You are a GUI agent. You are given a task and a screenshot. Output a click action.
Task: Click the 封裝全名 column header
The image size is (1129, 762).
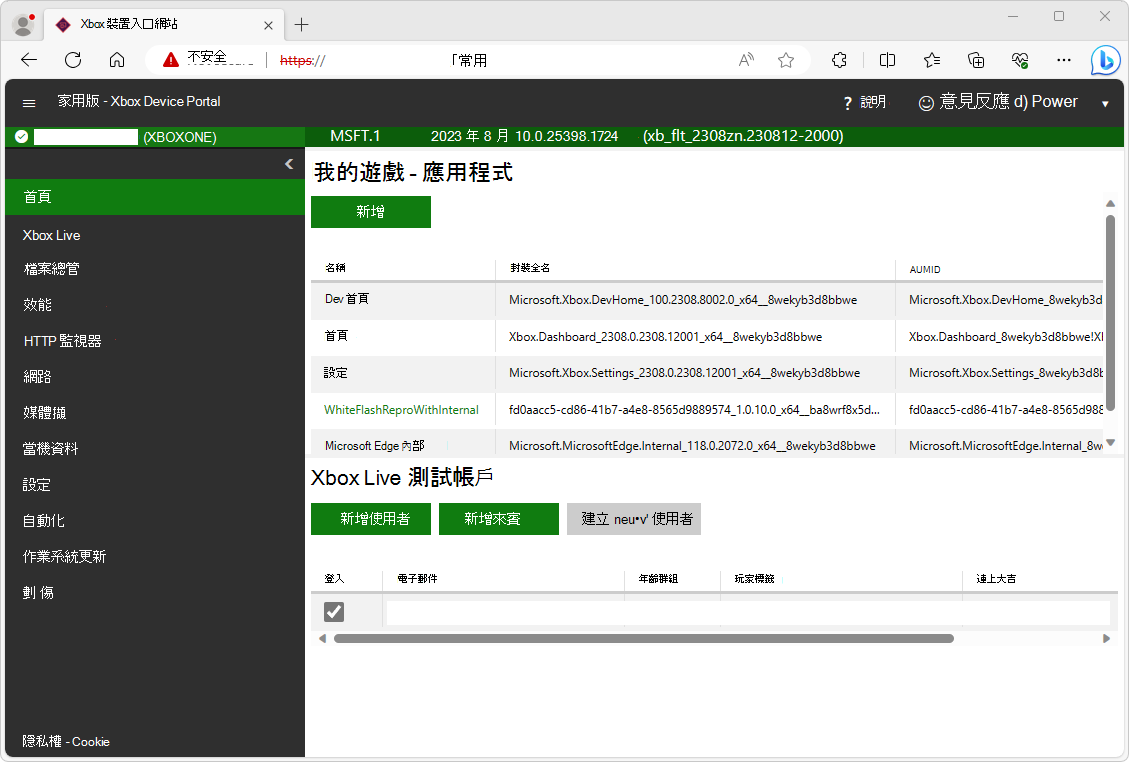pos(530,268)
